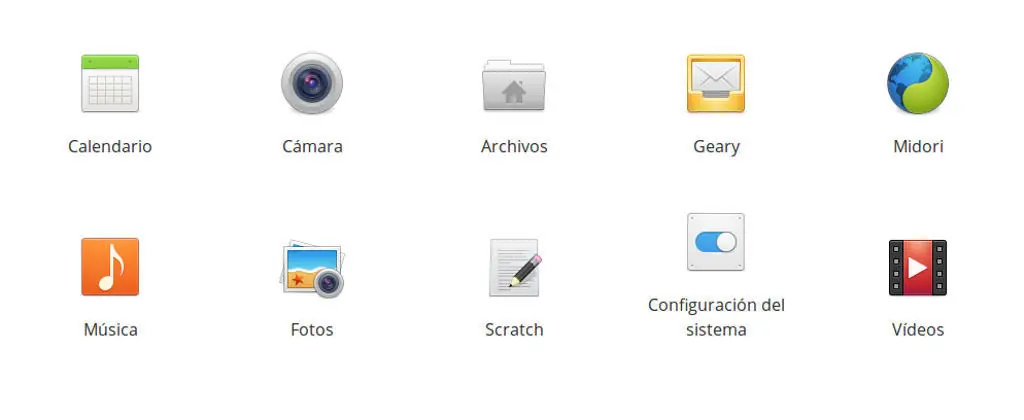This screenshot has width=1024, height=420.
Task: Launch the orange Música note icon
Action: (110, 267)
